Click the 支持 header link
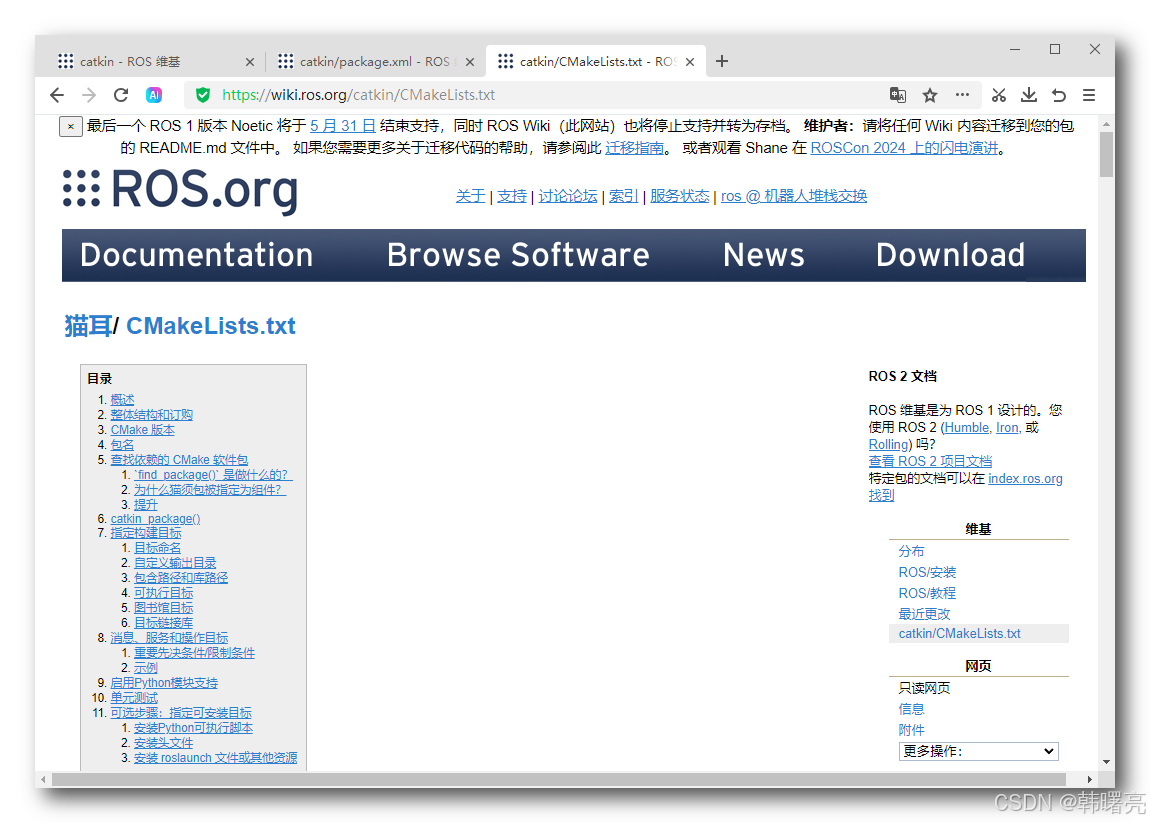The height and width of the screenshot is (823, 1150). pos(512,196)
